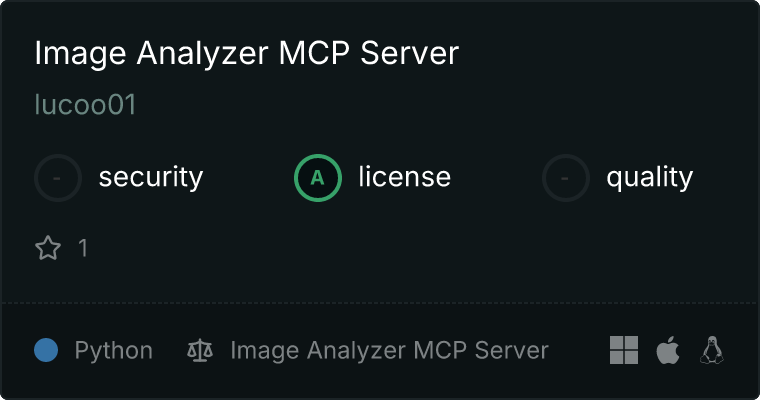Click the security label
Image resolution: width=760 pixels, height=400 pixels.
151,177
